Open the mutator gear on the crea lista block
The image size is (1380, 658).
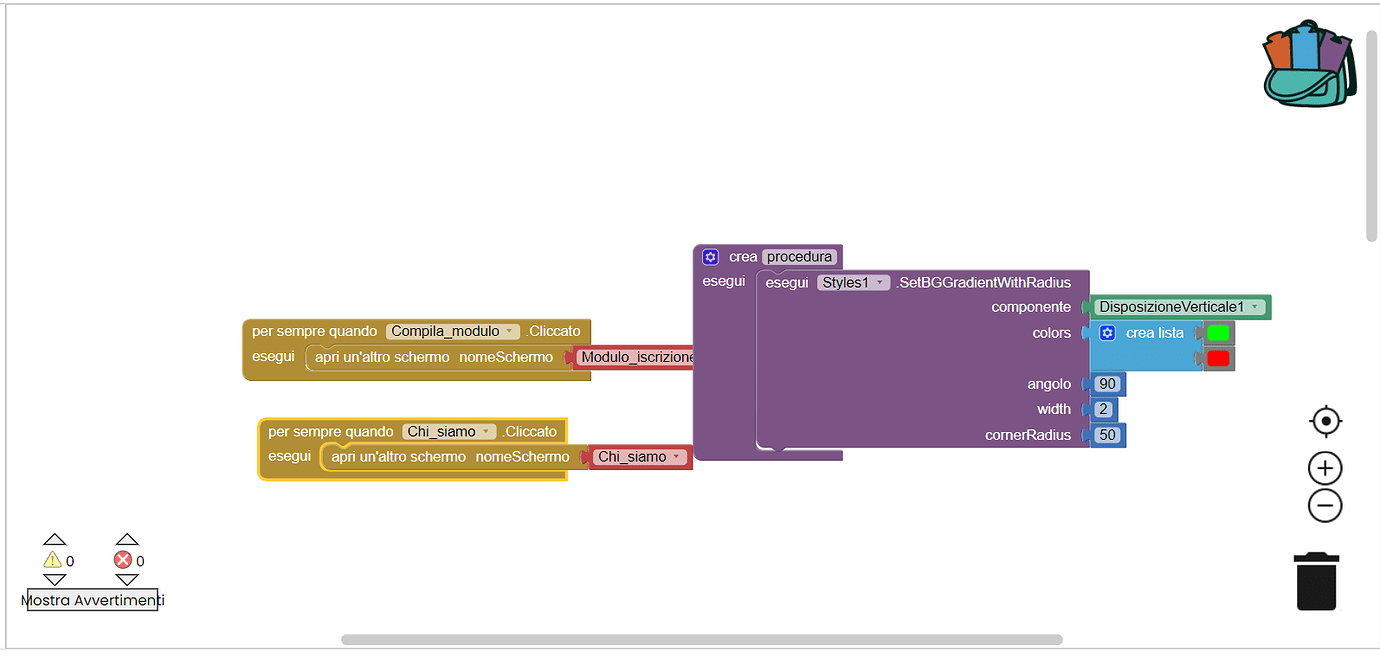pos(1107,332)
